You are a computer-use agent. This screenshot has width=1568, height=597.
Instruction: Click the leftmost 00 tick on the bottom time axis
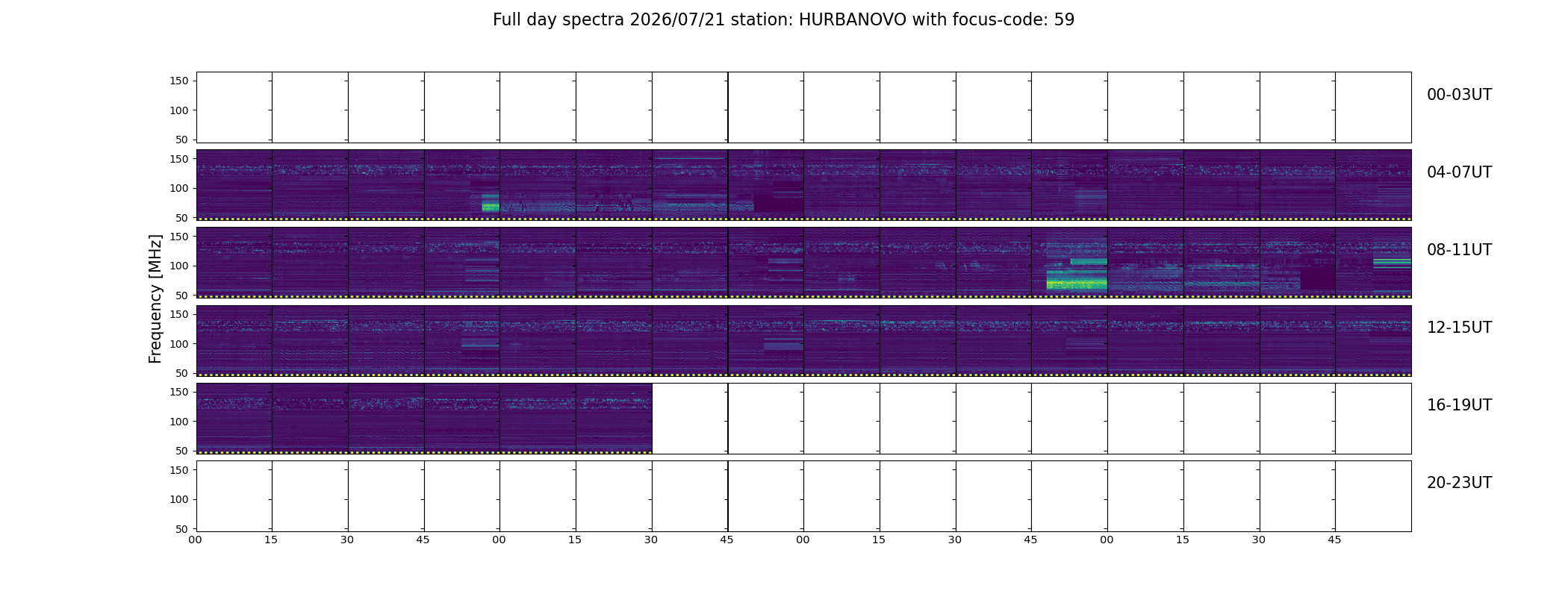[x=195, y=540]
